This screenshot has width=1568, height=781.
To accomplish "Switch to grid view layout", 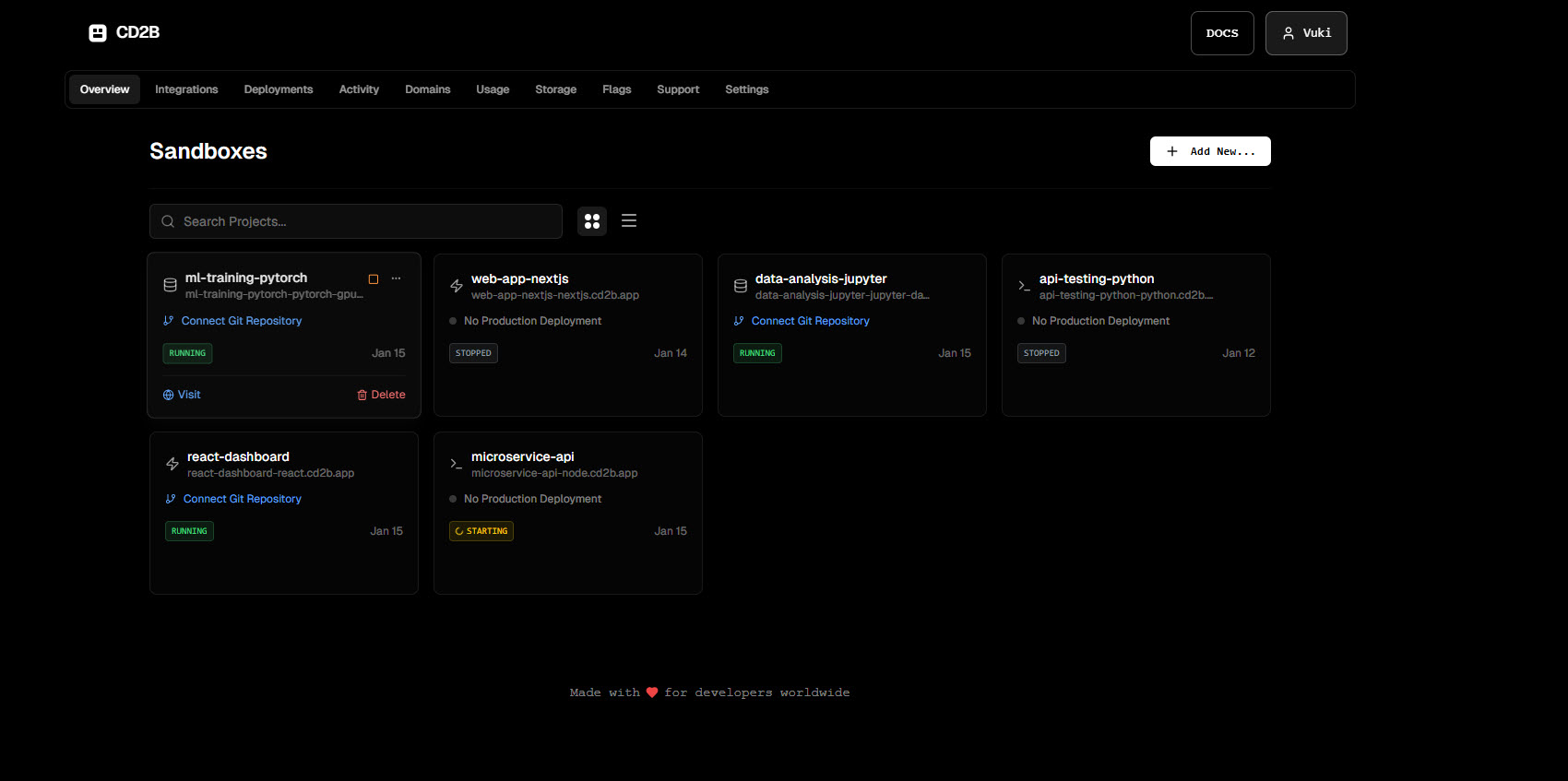I will (x=592, y=221).
